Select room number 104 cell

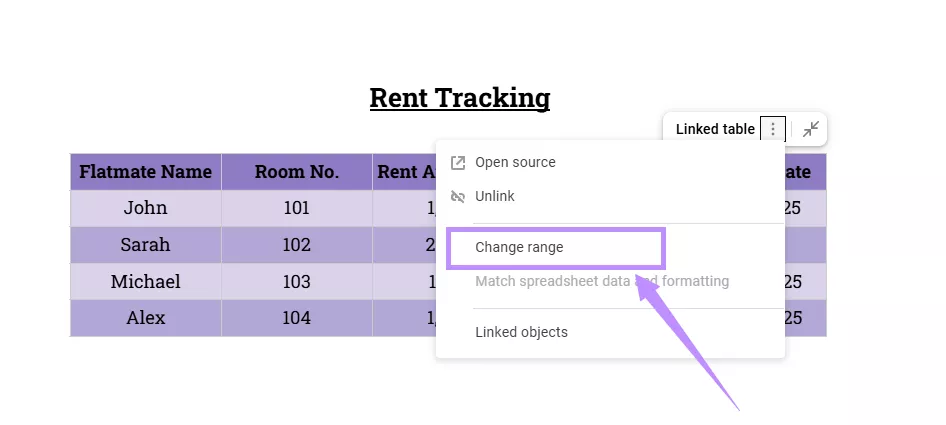pos(297,319)
